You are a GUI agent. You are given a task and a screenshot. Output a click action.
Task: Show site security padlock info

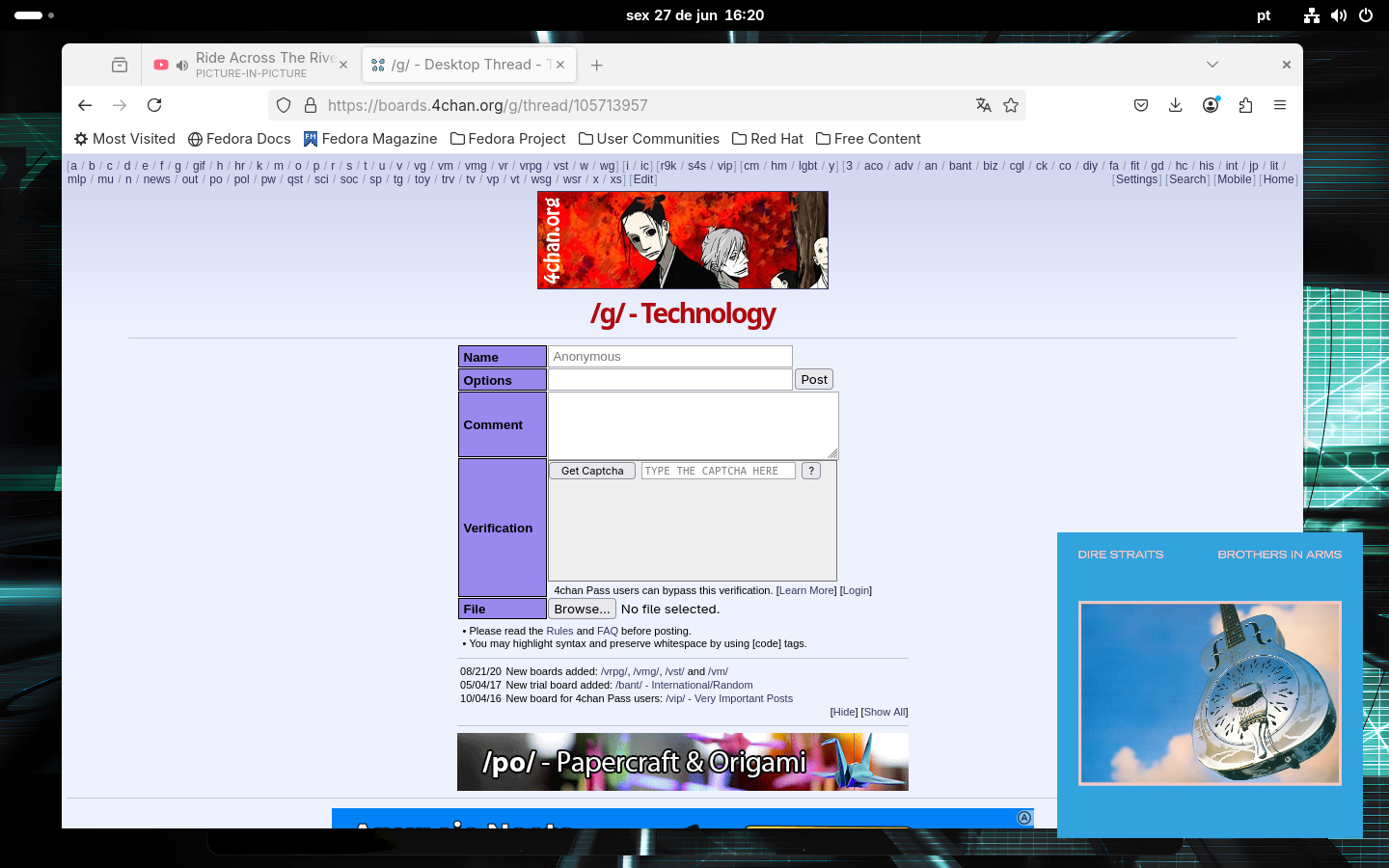click(x=311, y=105)
